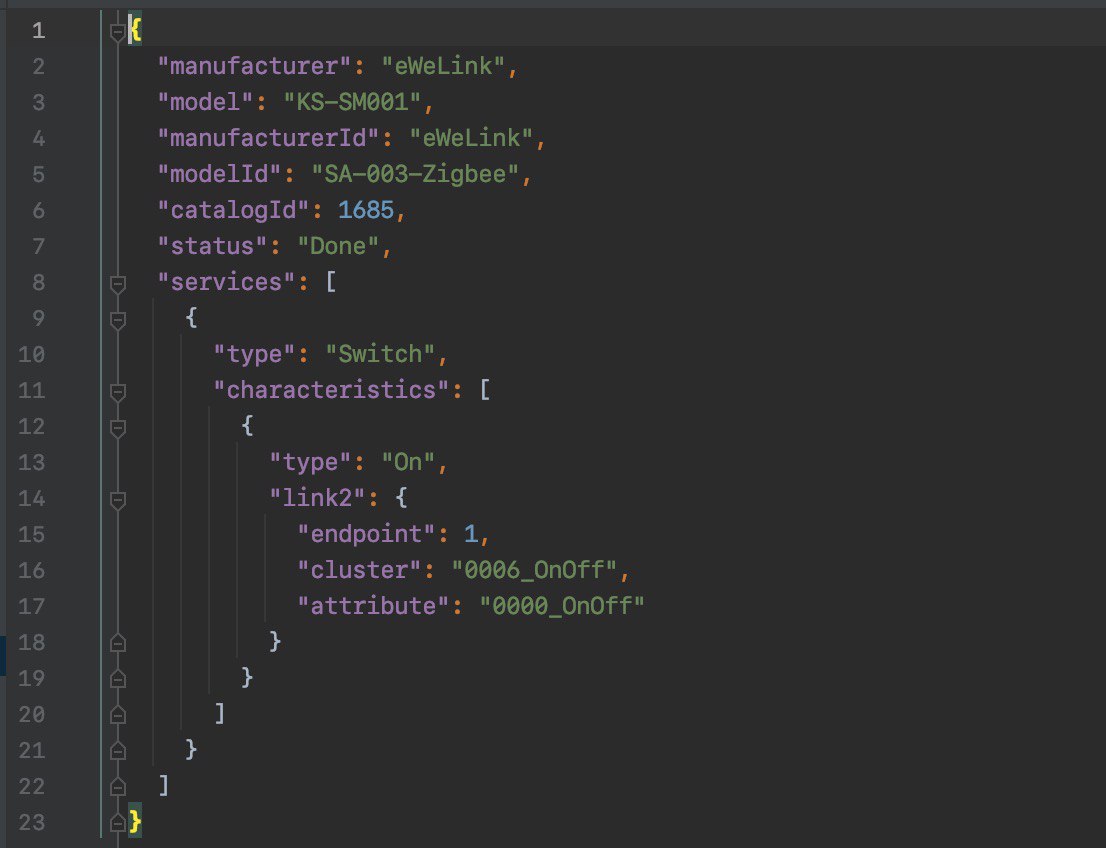1106x848 pixels.
Task: Click the fold end marker on line 22
Action: pyautogui.click(x=118, y=786)
